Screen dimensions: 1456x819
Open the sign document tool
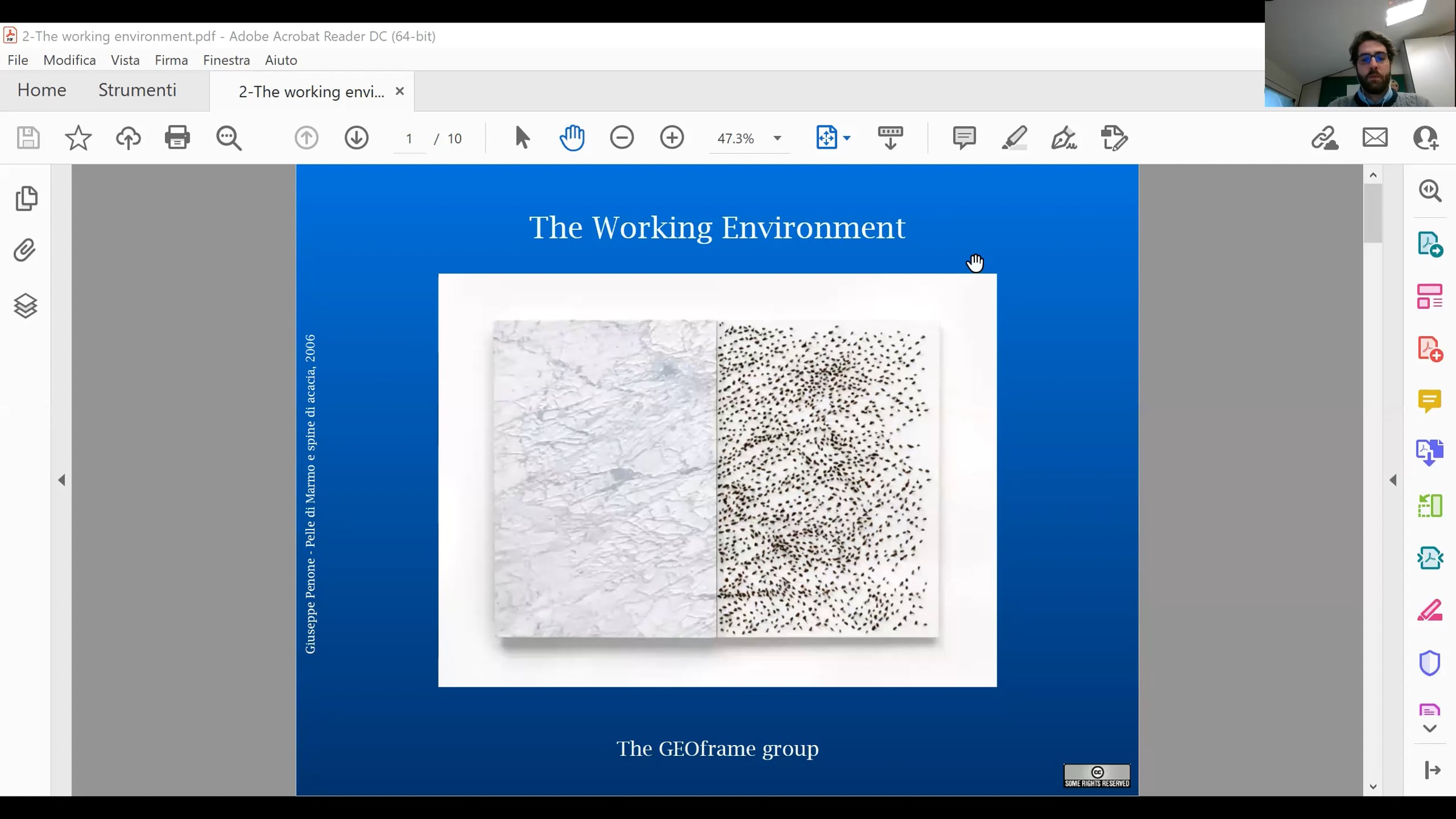point(1064,138)
